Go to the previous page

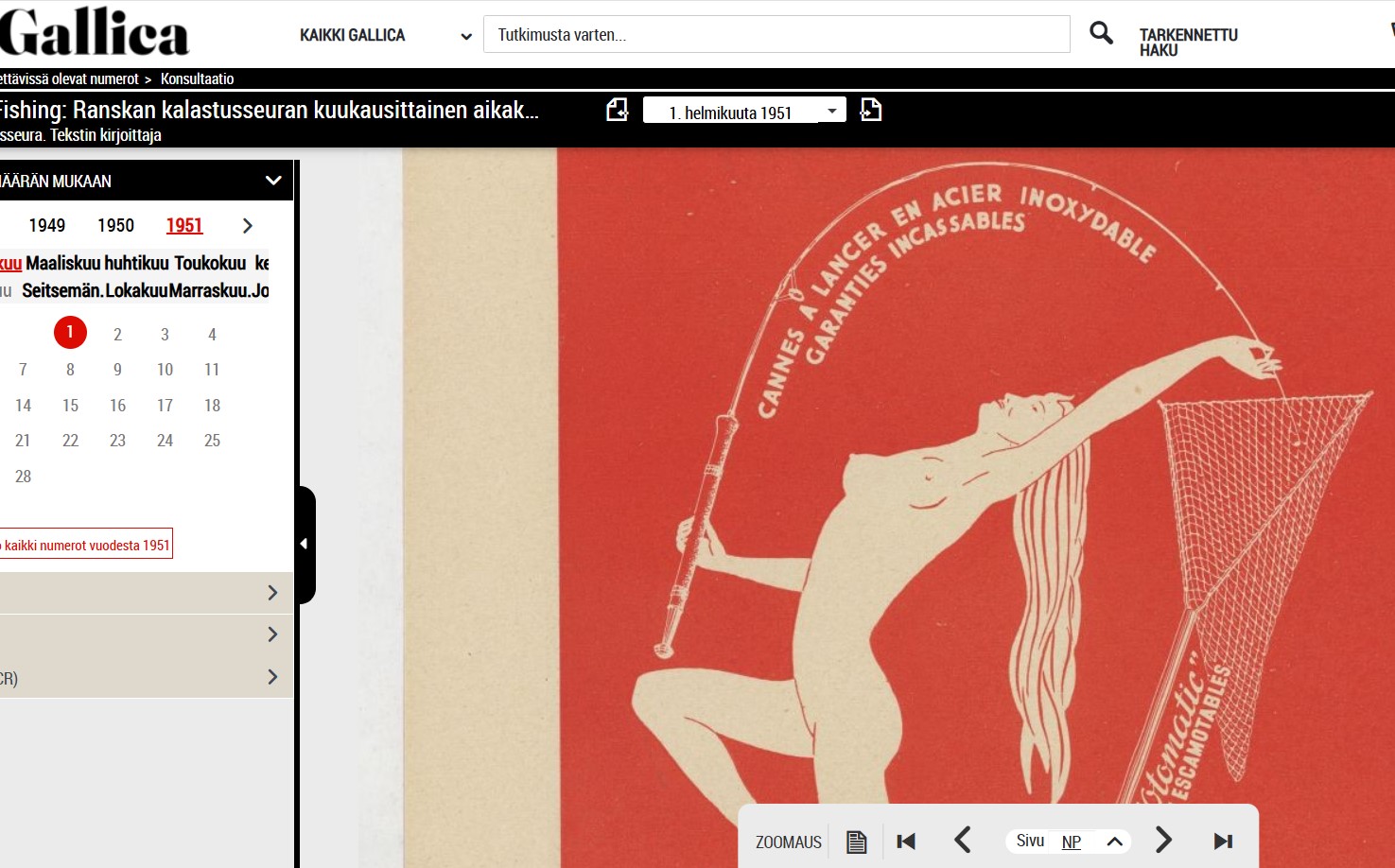tap(963, 841)
